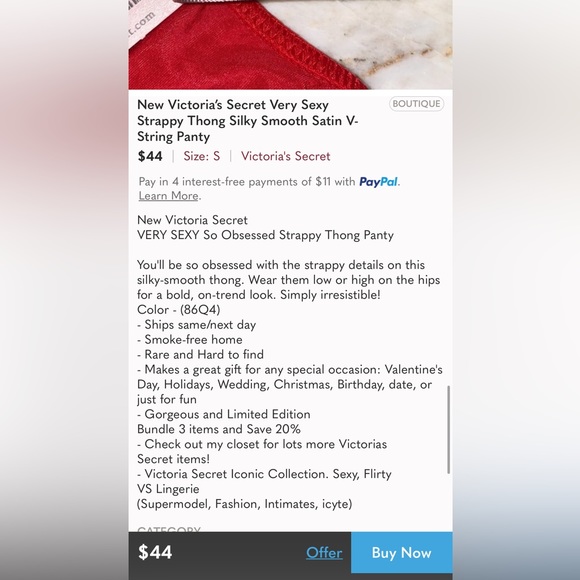The image size is (580, 580).
Task: Tap the 'Rare and Hard to find' line
Action: 200,354
